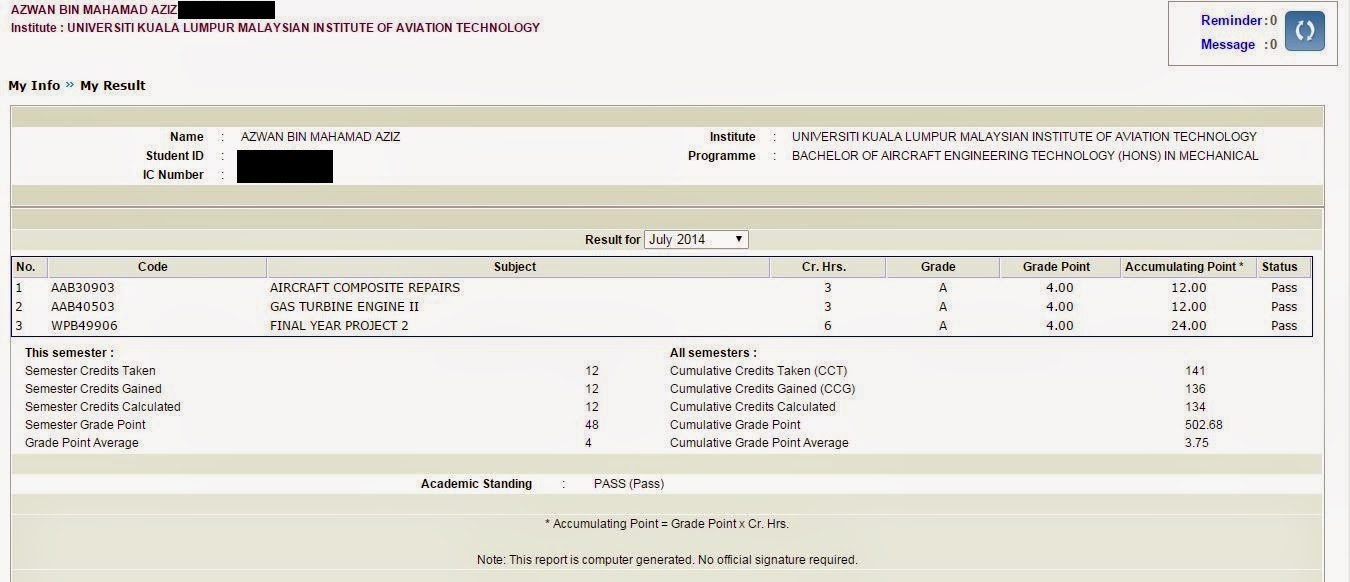Screen dimensions: 1350x582
Task: Click the breadcrumb arrow separator icon
Action: 70,85
